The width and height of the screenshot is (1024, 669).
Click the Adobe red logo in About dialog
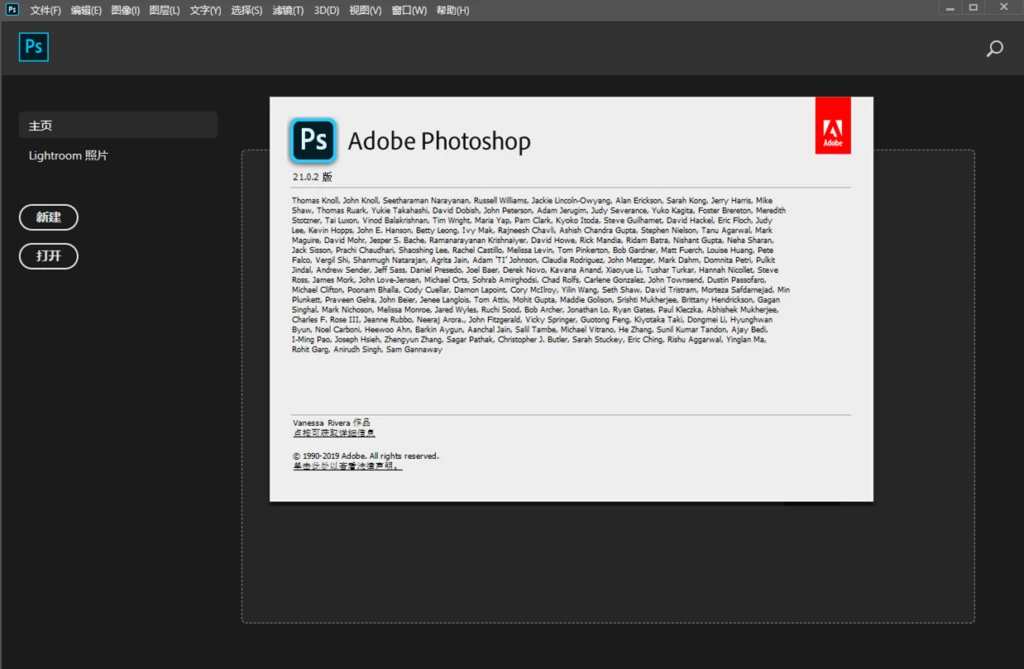coord(833,125)
